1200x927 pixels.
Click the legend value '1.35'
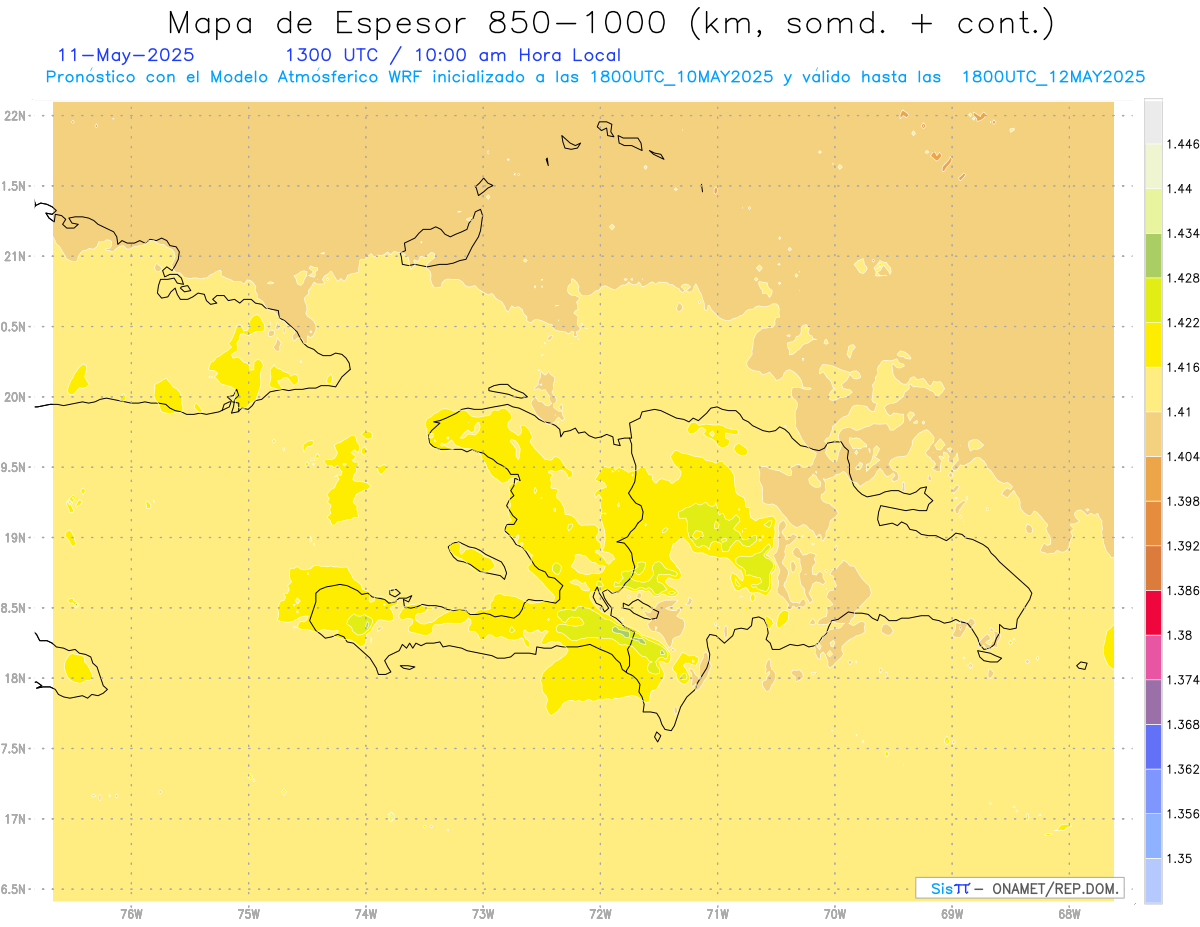pyautogui.click(x=1178, y=858)
